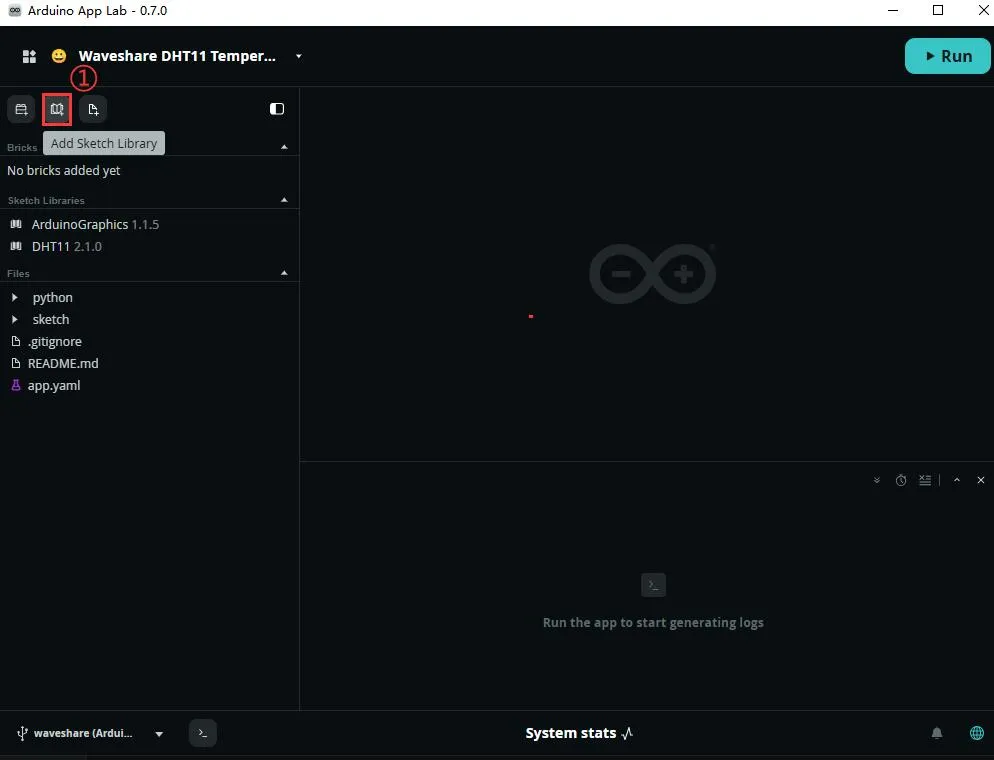Click the scroll to bottom logs icon

pos(877,480)
